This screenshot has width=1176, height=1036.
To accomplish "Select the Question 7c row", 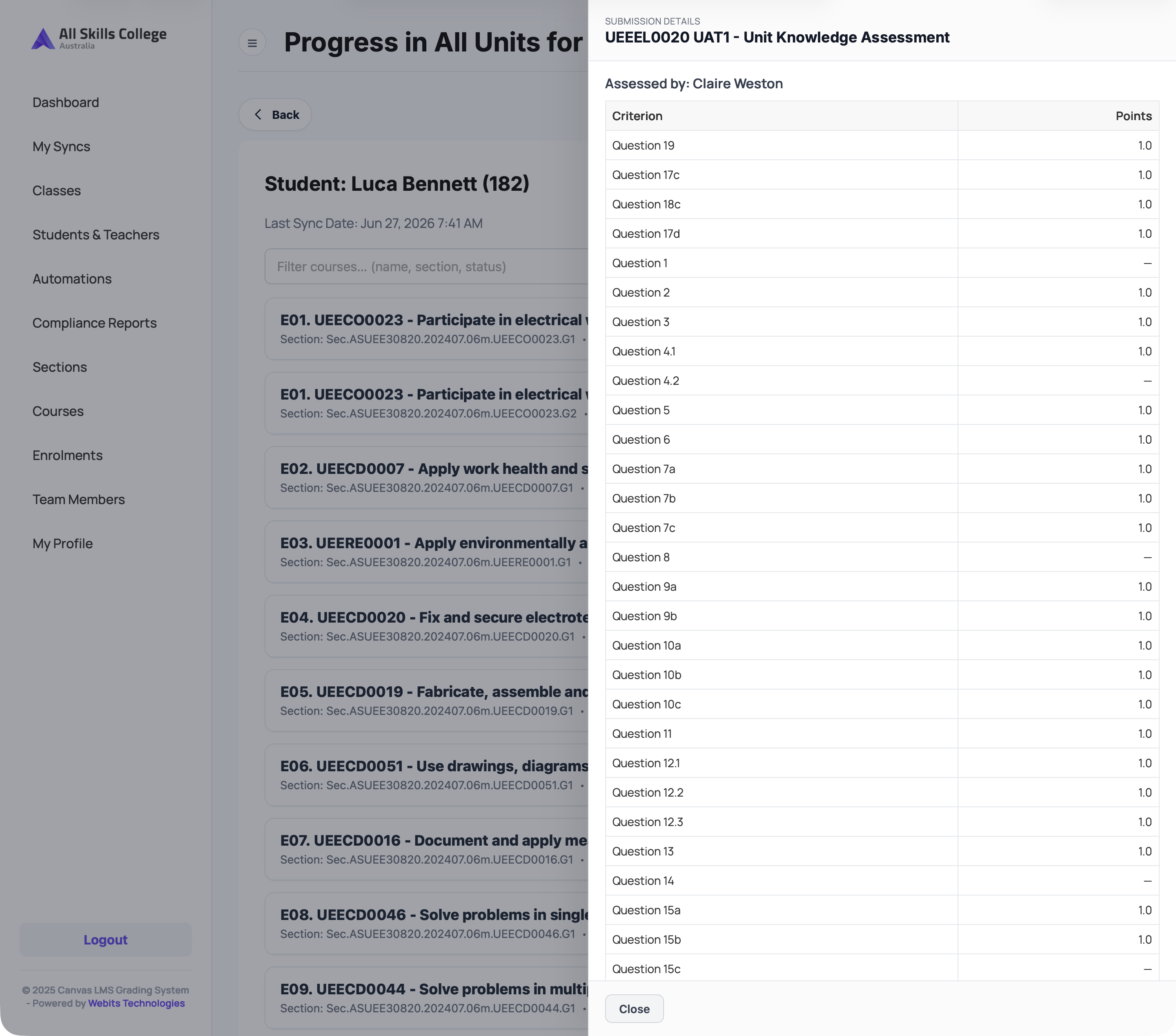I will pyautogui.click(x=882, y=528).
